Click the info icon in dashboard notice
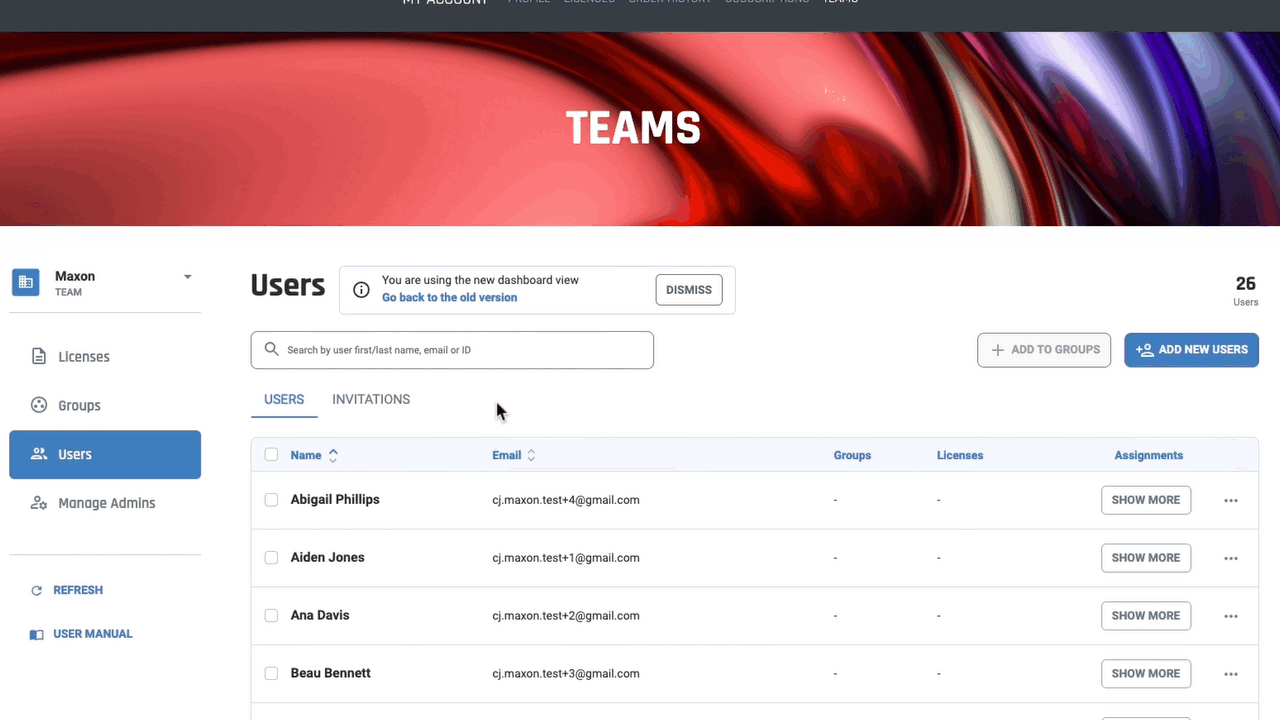 tap(362, 290)
